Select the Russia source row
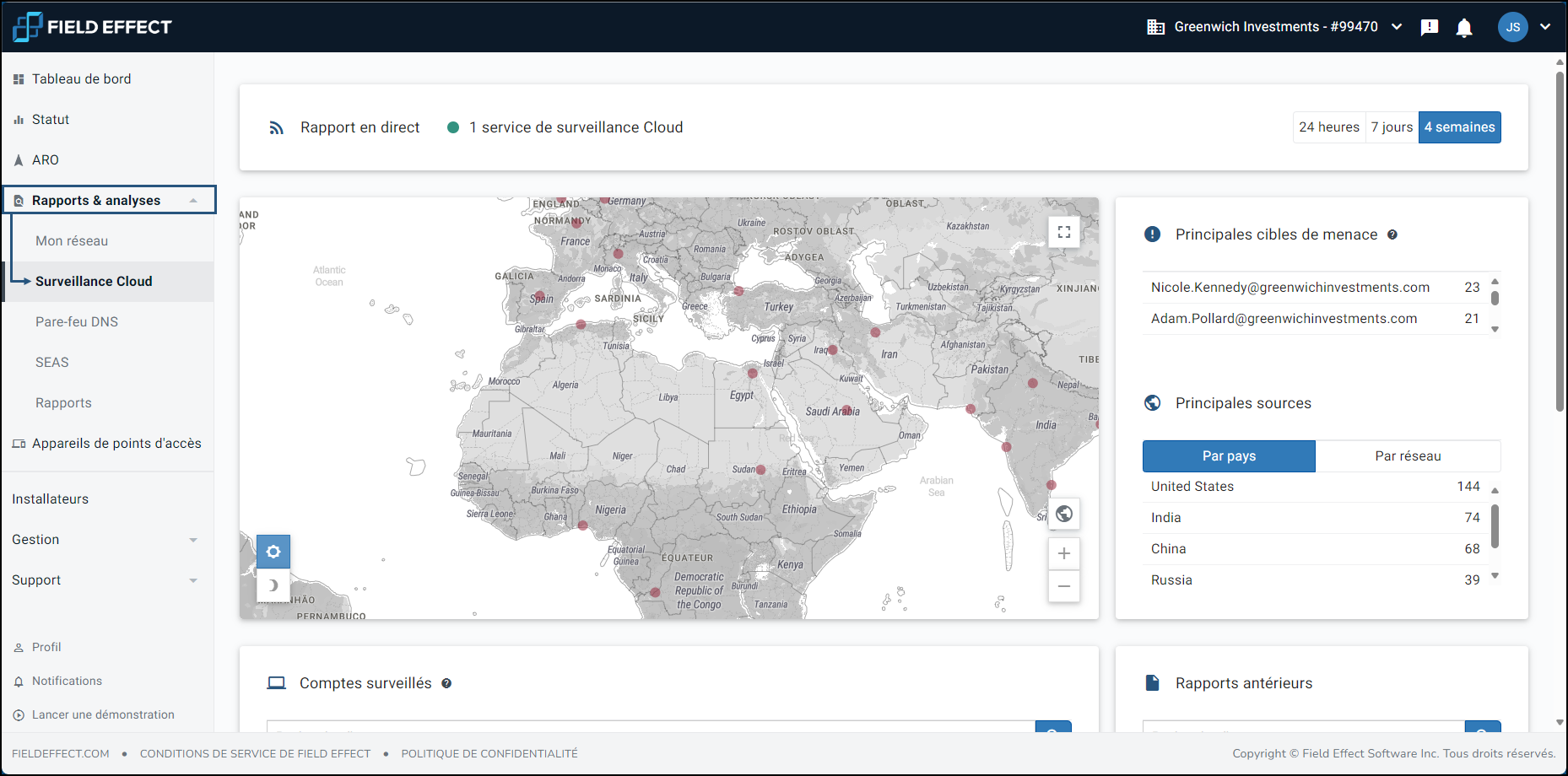Image resolution: width=1568 pixels, height=776 pixels. point(1315,580)
